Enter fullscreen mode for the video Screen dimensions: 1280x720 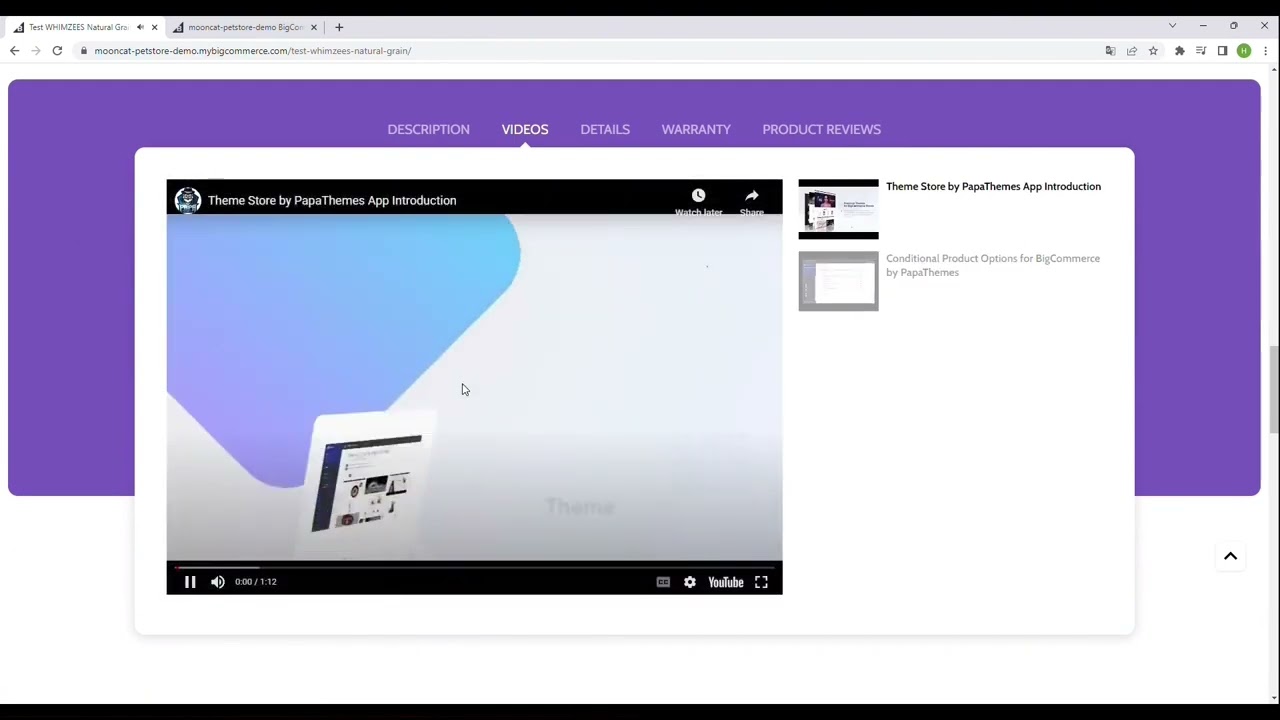(x=761, y=582)
